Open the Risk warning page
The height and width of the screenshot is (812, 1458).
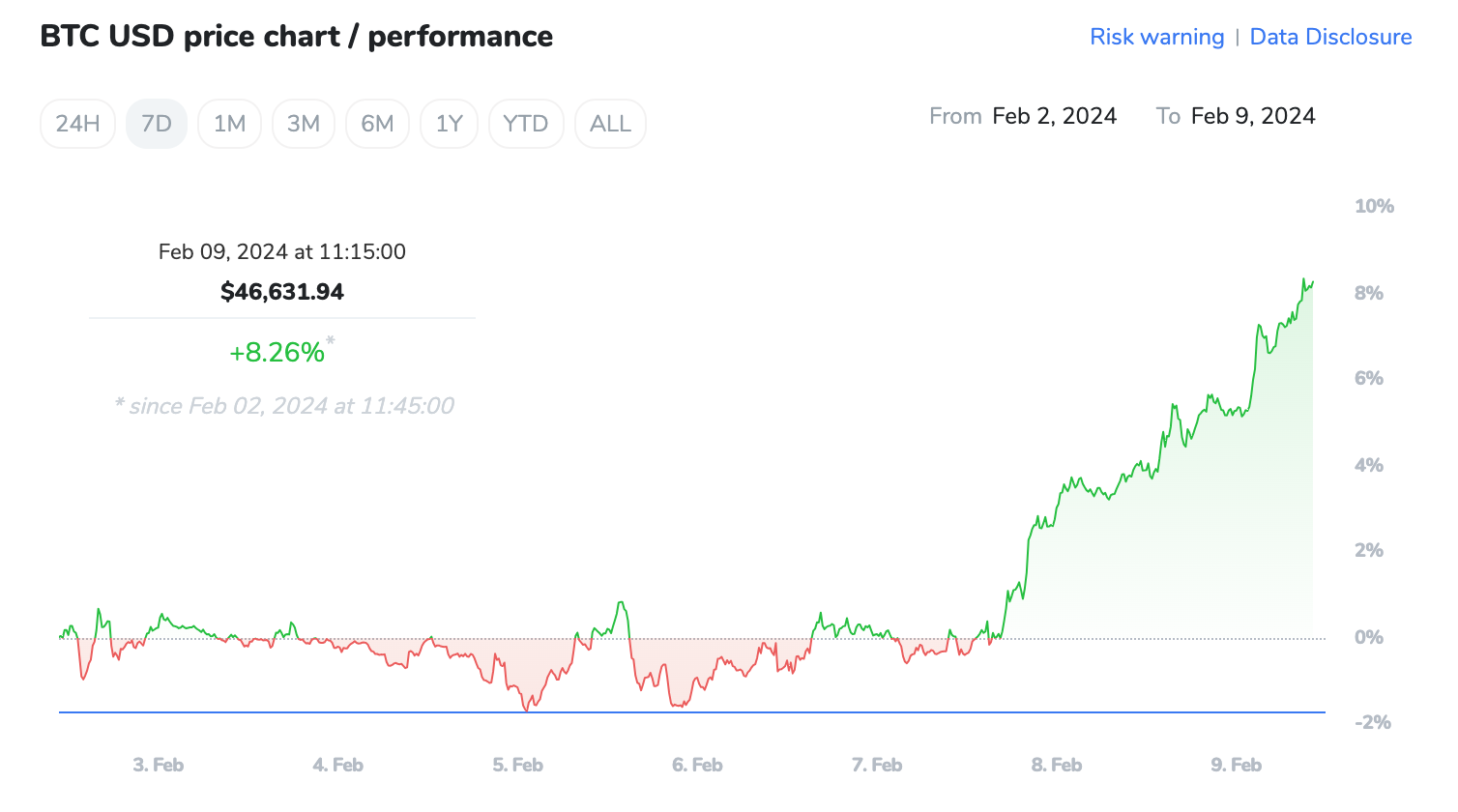[x=1156, y=36]
